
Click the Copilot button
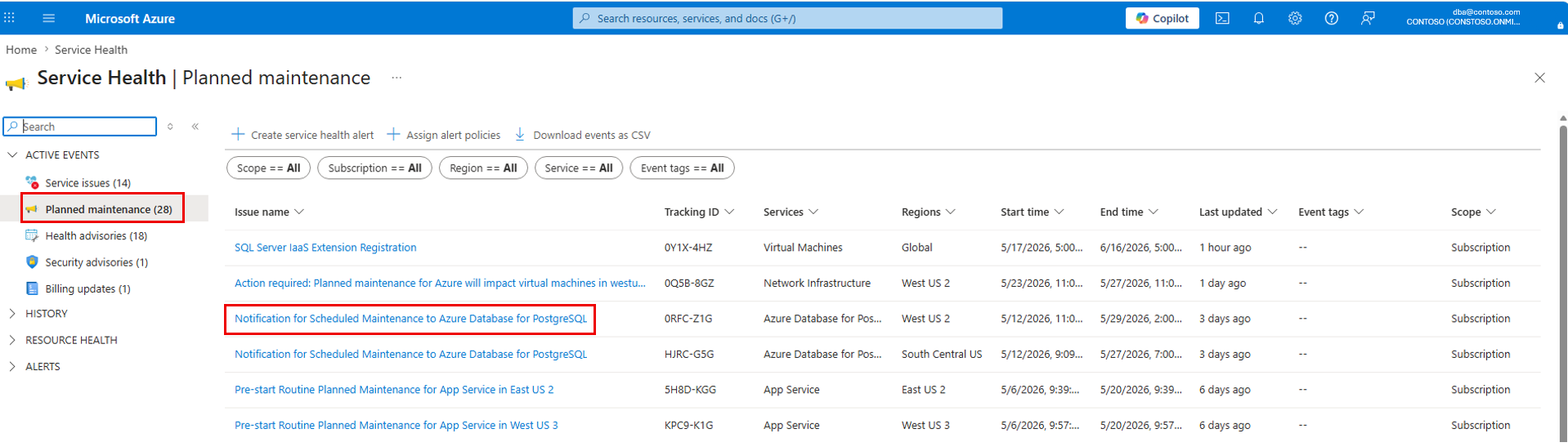pyautogui.click(x=1162, y=18)
